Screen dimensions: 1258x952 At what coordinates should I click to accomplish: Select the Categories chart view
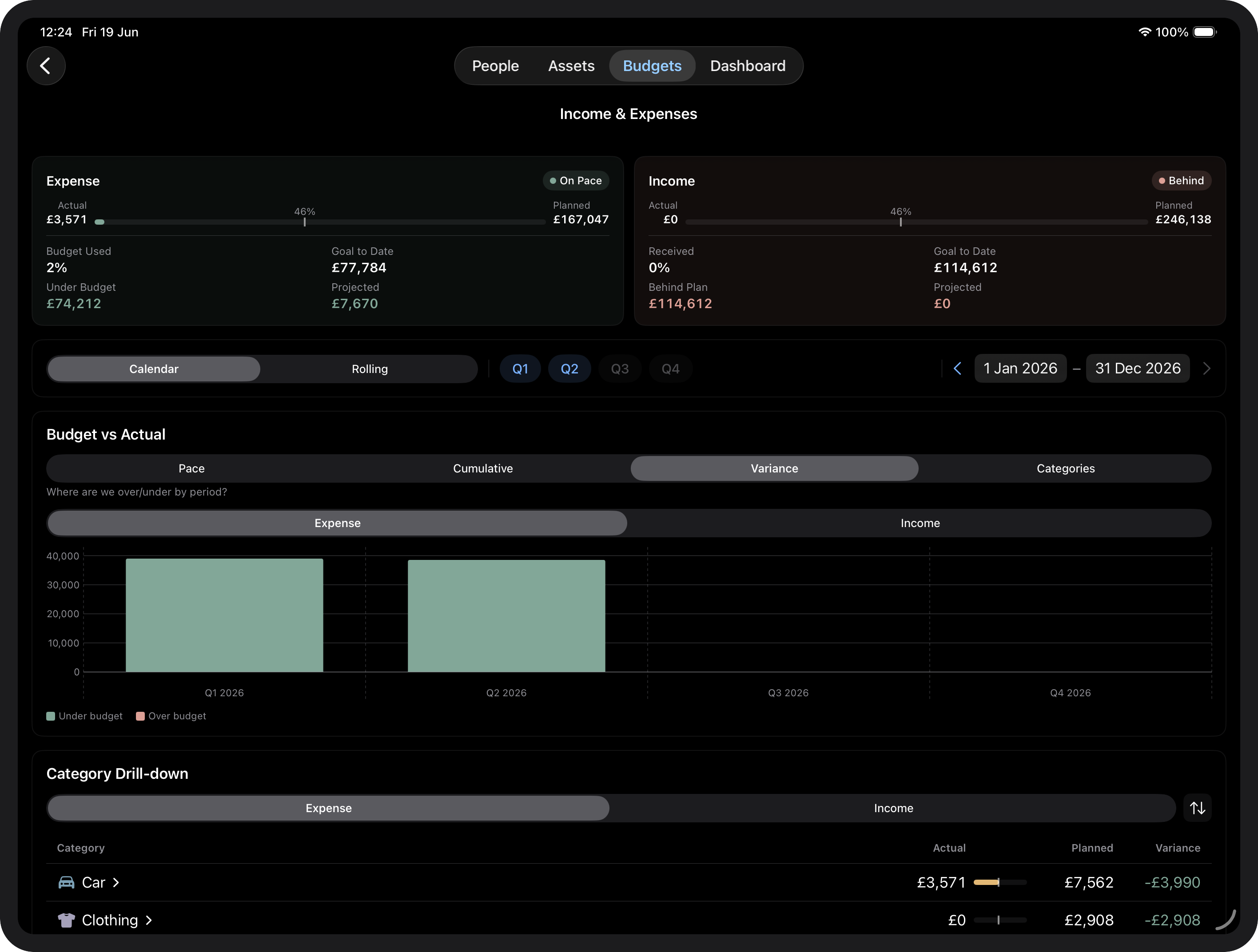(x=1065, y=468)
